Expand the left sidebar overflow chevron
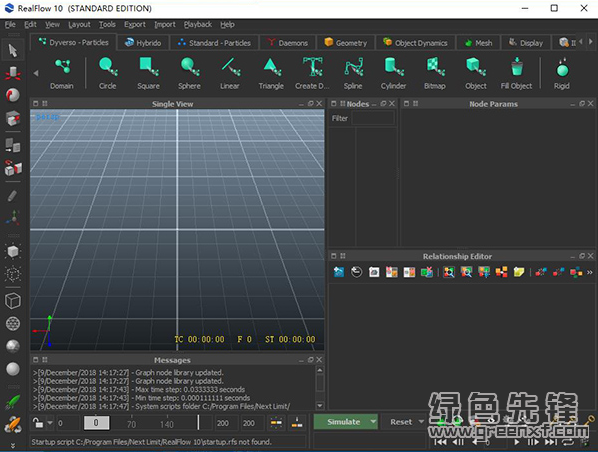The height and width of the screenshot is (452, 598). tap(13, 445)
